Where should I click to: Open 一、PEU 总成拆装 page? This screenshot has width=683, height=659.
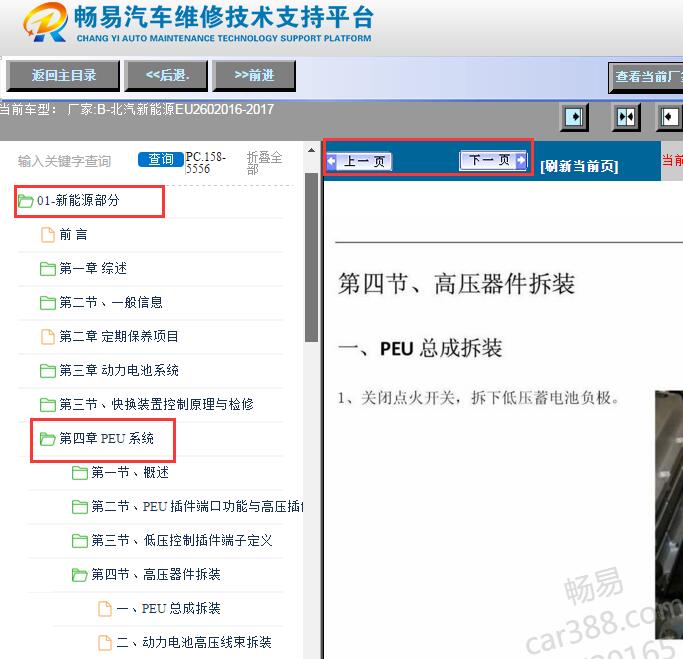[168, 608]
